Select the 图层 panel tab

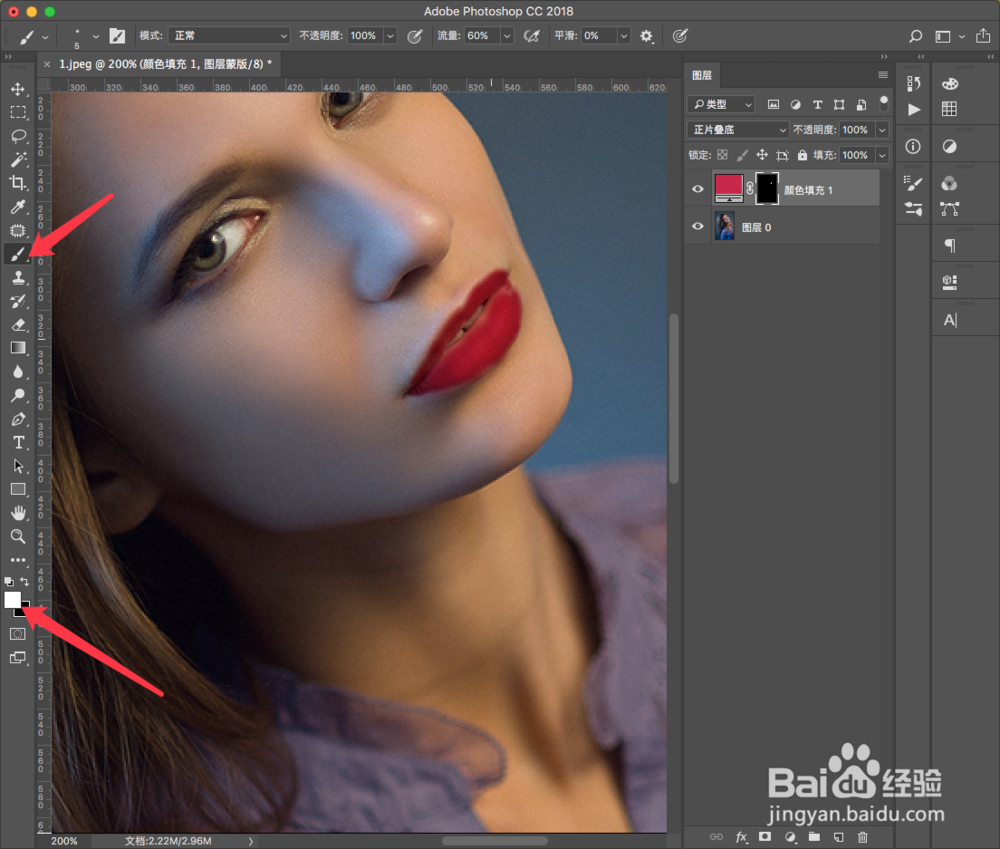702,75
